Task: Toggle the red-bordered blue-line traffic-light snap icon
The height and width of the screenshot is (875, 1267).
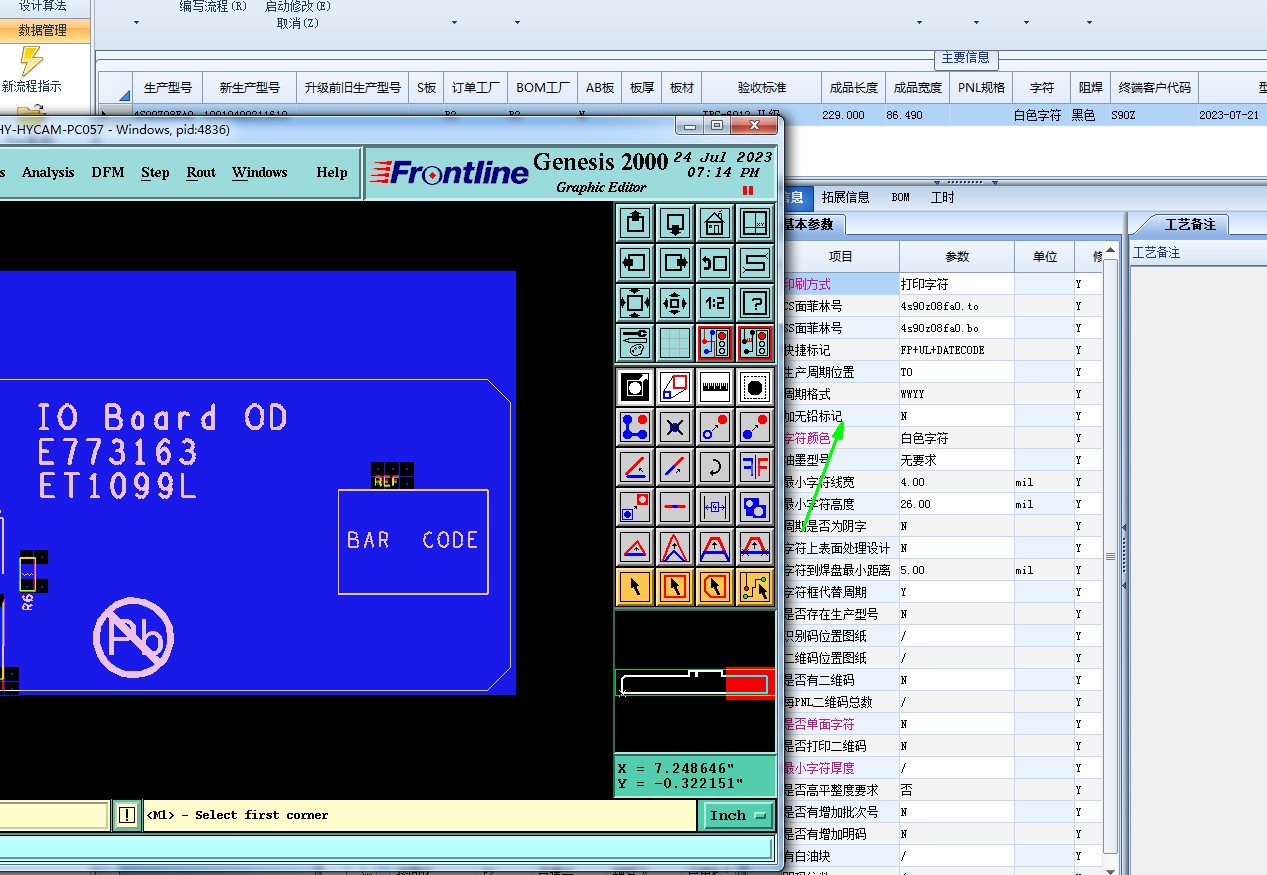Action: pyautogui.click(x=715, y=343)
